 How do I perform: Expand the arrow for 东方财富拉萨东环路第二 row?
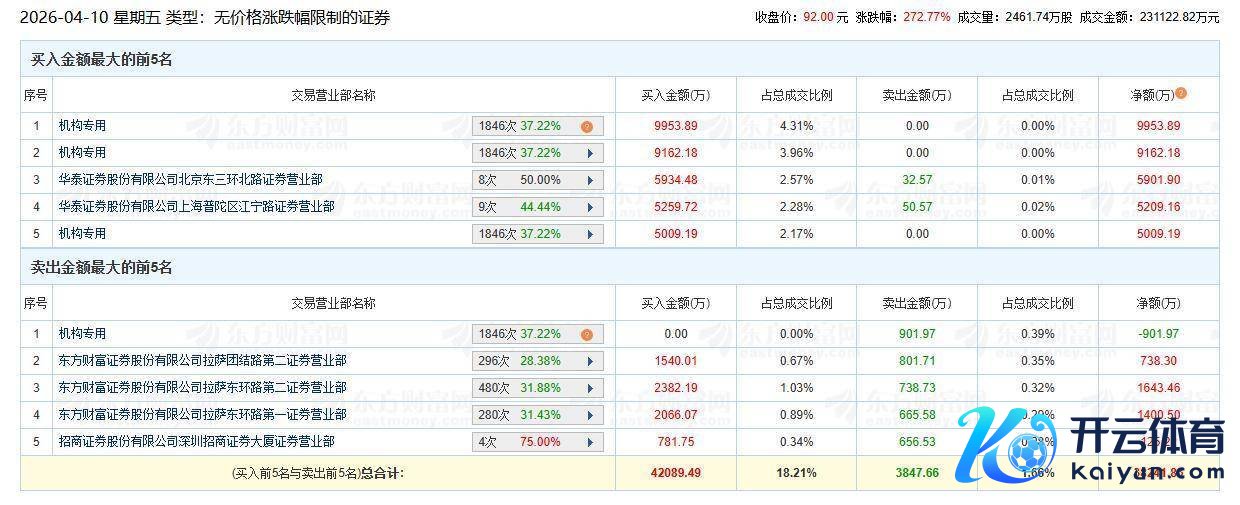pos(591,389)
